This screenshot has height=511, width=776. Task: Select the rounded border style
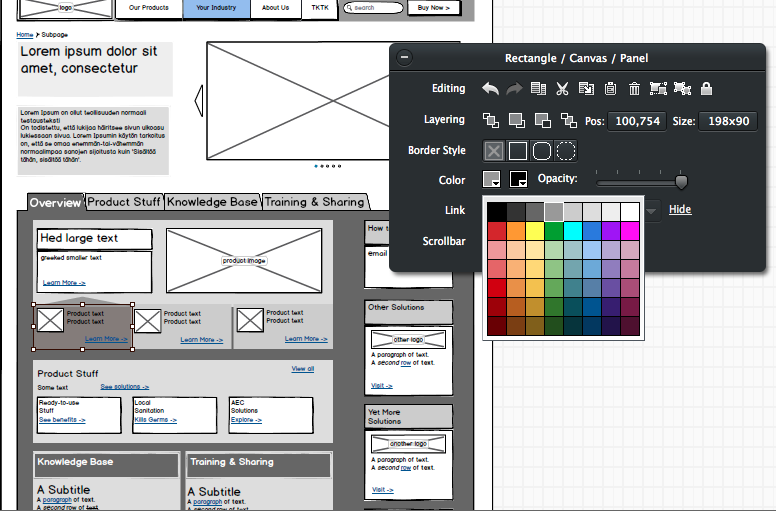pyautogui.click(x=541, y=151)
